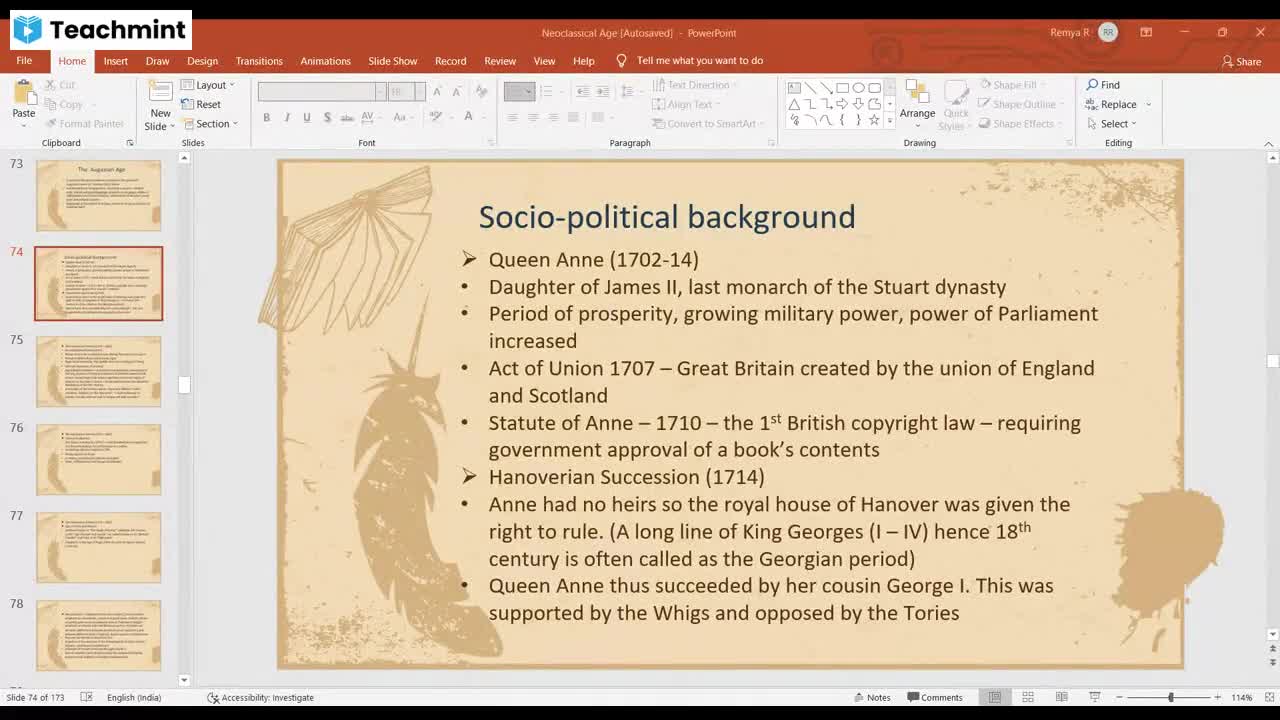Share the presentation via Share
The image size is (1280, 720).
(1241, 62)
